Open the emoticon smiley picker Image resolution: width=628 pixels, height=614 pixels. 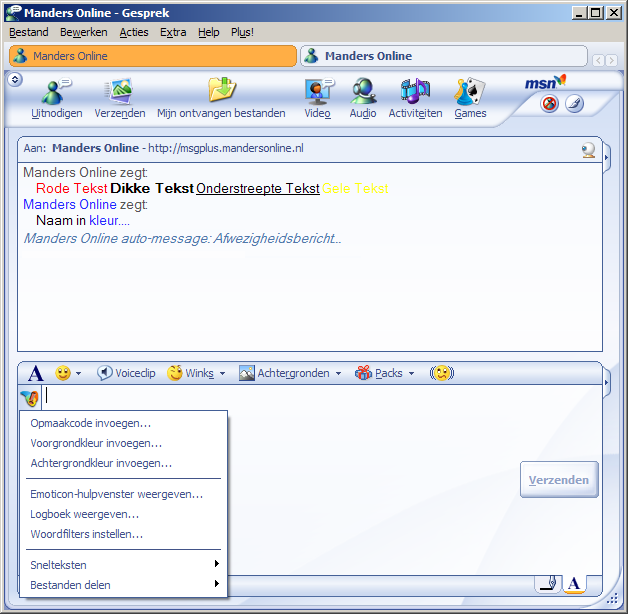click(63, 373)
